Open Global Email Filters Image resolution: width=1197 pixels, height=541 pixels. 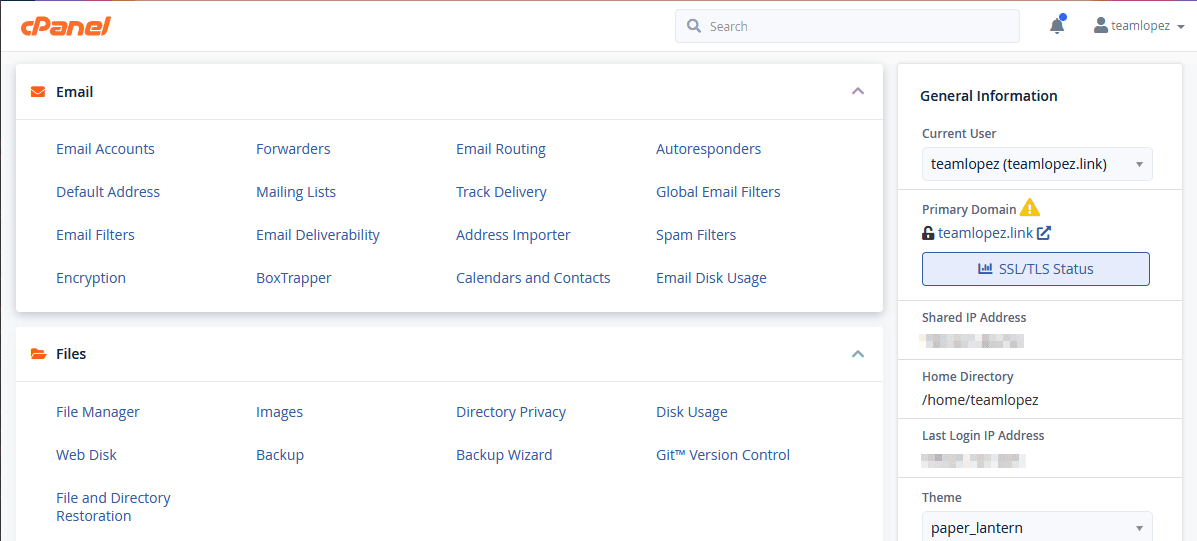coord(718,192)
